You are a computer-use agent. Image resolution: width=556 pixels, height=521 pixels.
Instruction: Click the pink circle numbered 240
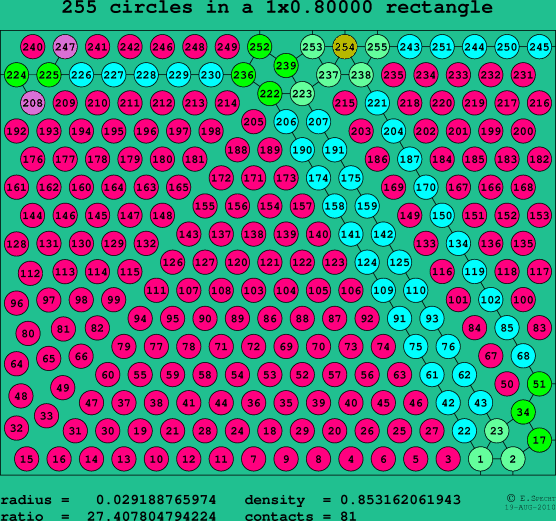click(33, 47)
